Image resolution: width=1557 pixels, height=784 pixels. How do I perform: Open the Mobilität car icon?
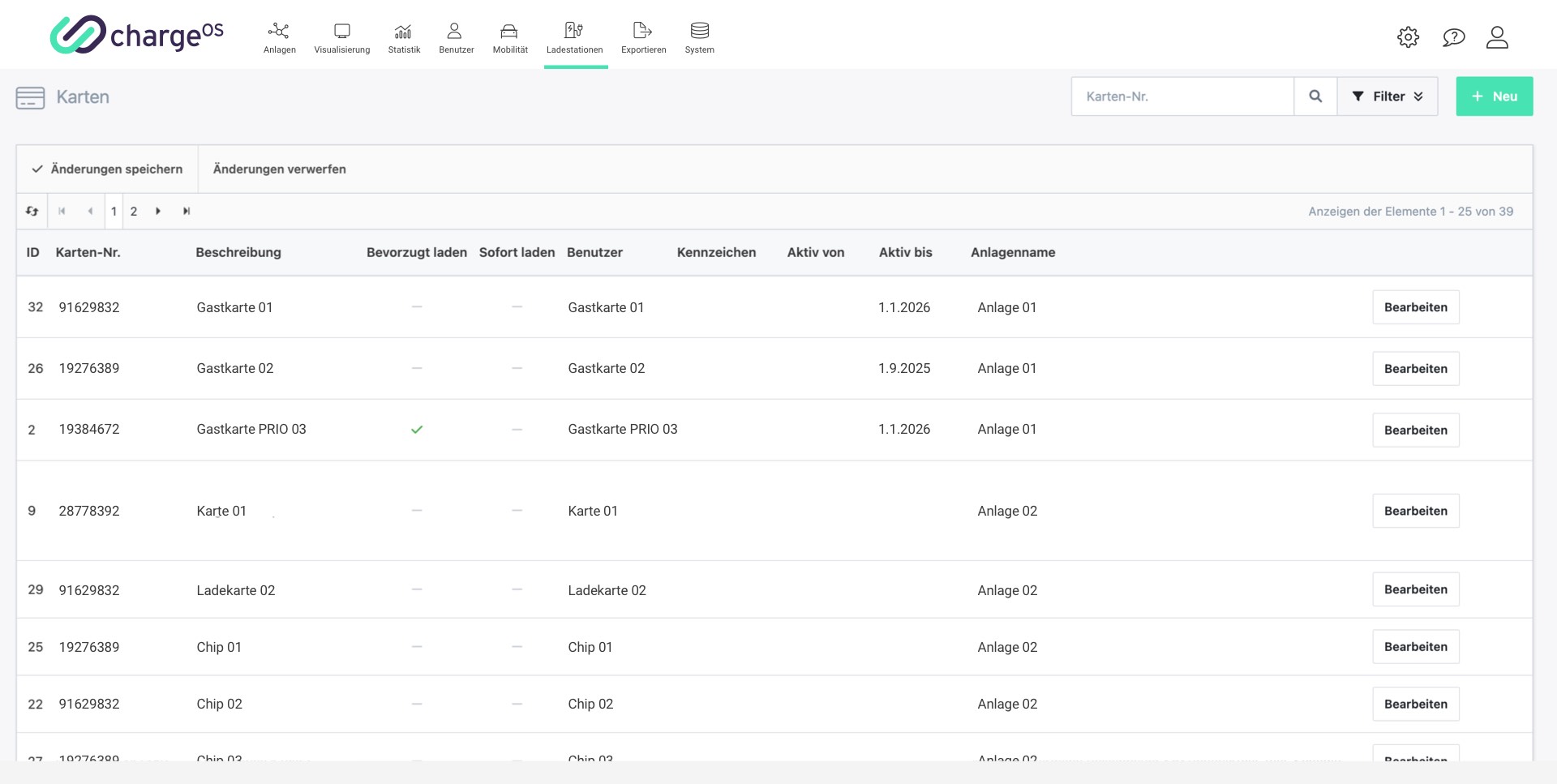[x=508, y=31]
